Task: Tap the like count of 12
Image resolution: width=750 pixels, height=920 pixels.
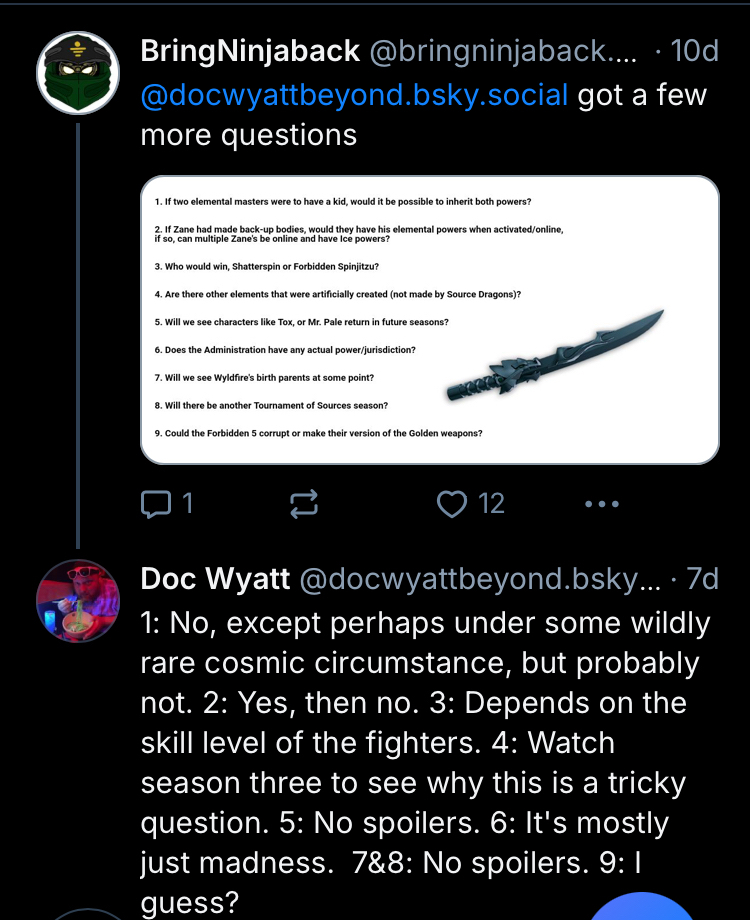Action: 492,504
